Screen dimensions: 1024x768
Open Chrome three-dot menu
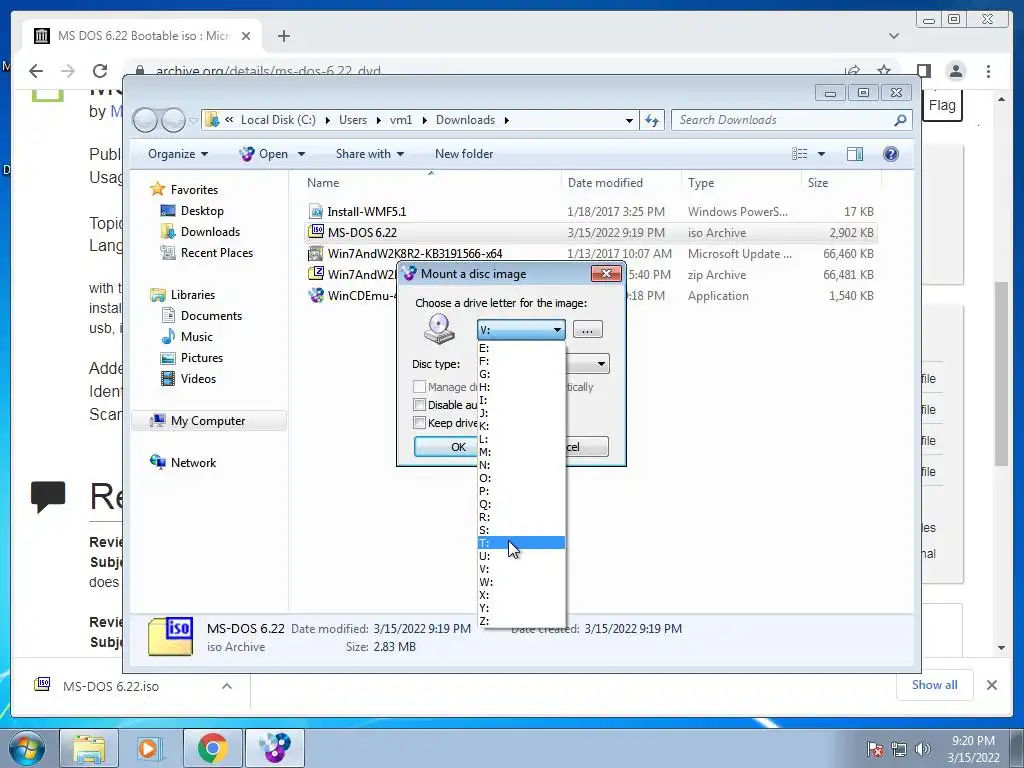click(x=988, y=71)
